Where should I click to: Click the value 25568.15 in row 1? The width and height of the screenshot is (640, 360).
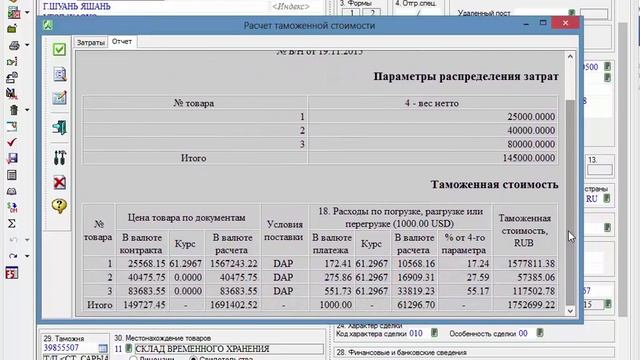(x=147, y=264)
